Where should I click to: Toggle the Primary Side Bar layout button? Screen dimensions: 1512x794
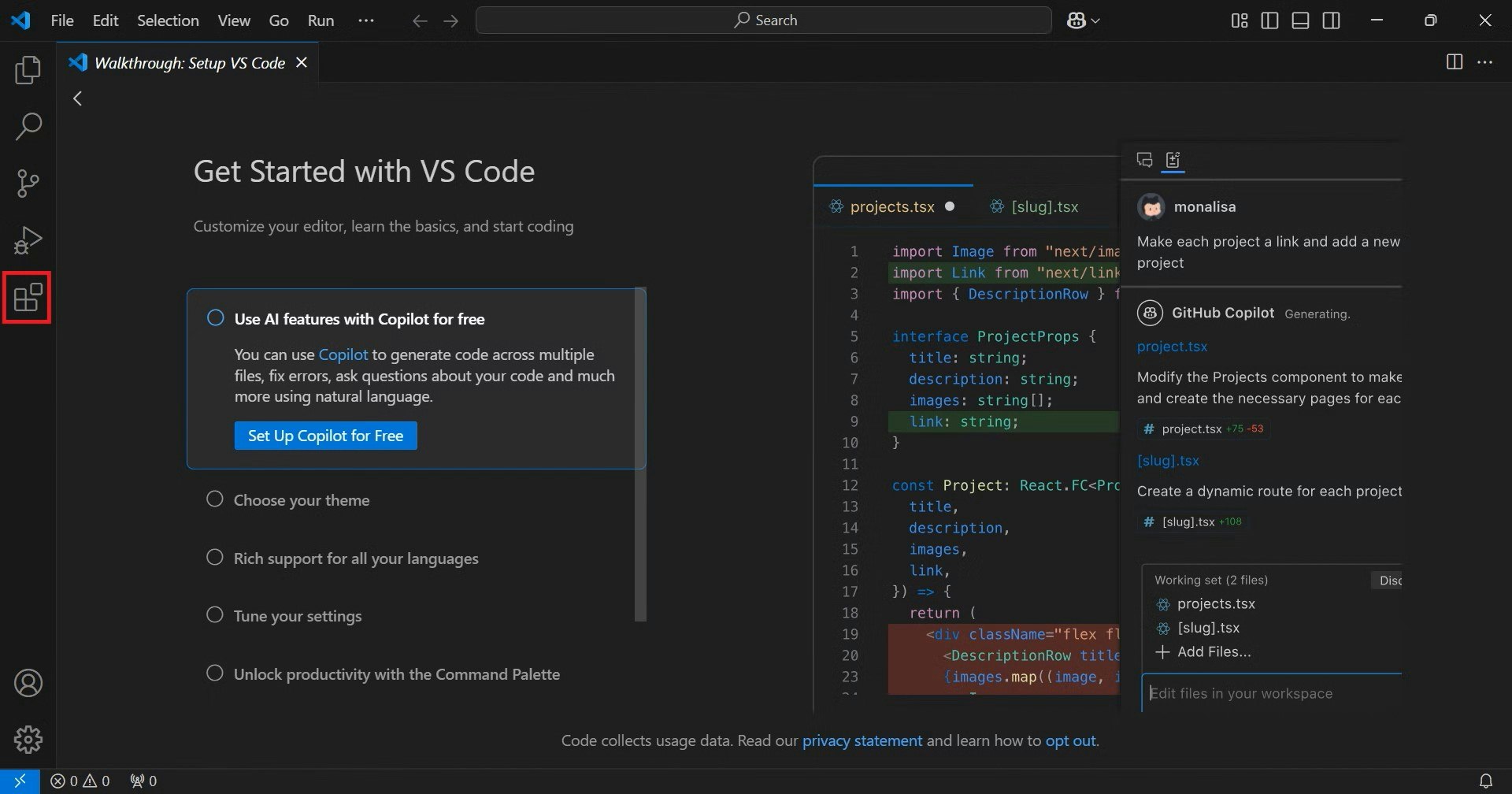click(1269, 20)
